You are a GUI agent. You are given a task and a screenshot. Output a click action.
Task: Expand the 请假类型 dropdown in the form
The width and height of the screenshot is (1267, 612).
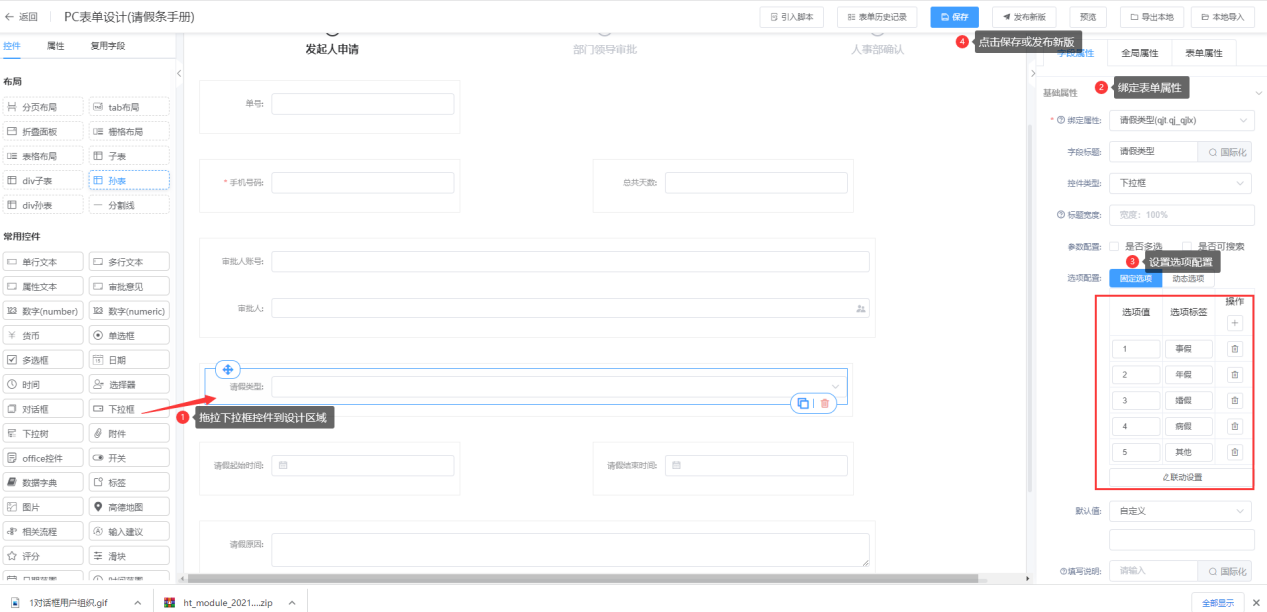(x=559, y=386)
